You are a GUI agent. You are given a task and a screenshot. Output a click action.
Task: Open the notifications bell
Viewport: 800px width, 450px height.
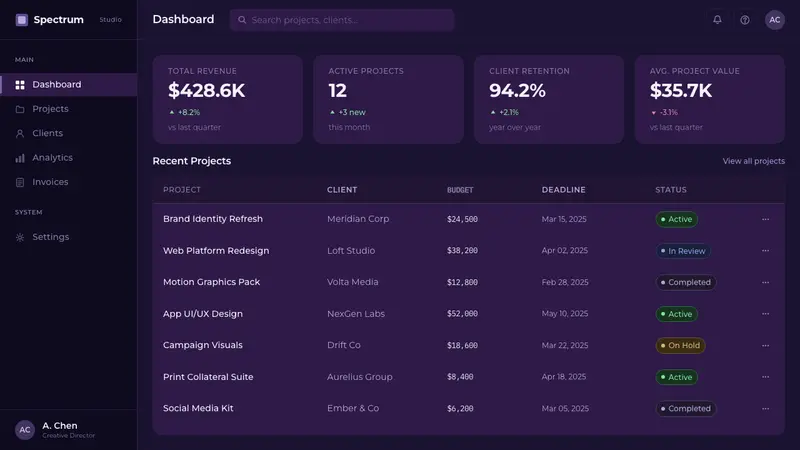coord(717,20)
